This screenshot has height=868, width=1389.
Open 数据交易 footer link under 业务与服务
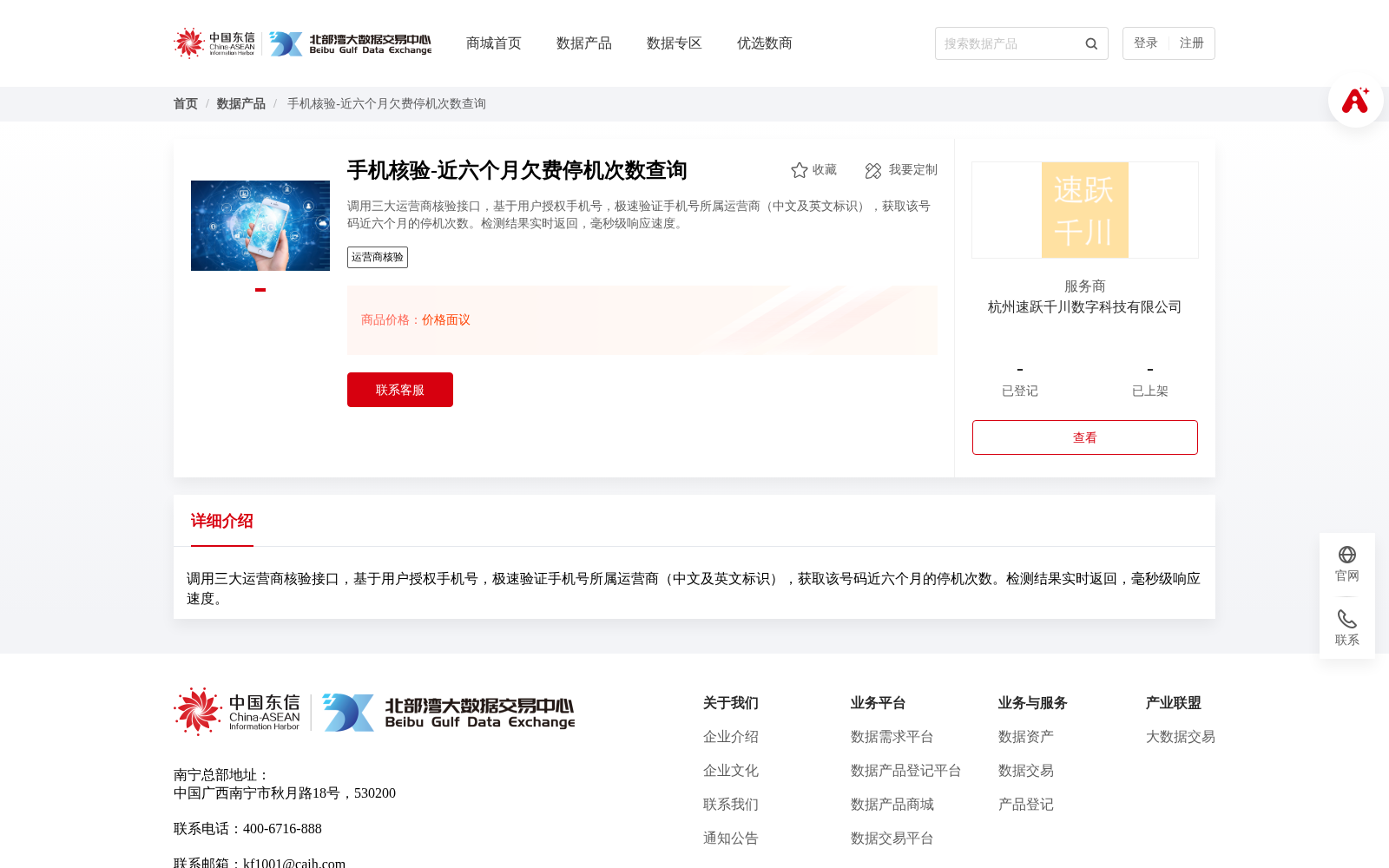coord(1026,771)
